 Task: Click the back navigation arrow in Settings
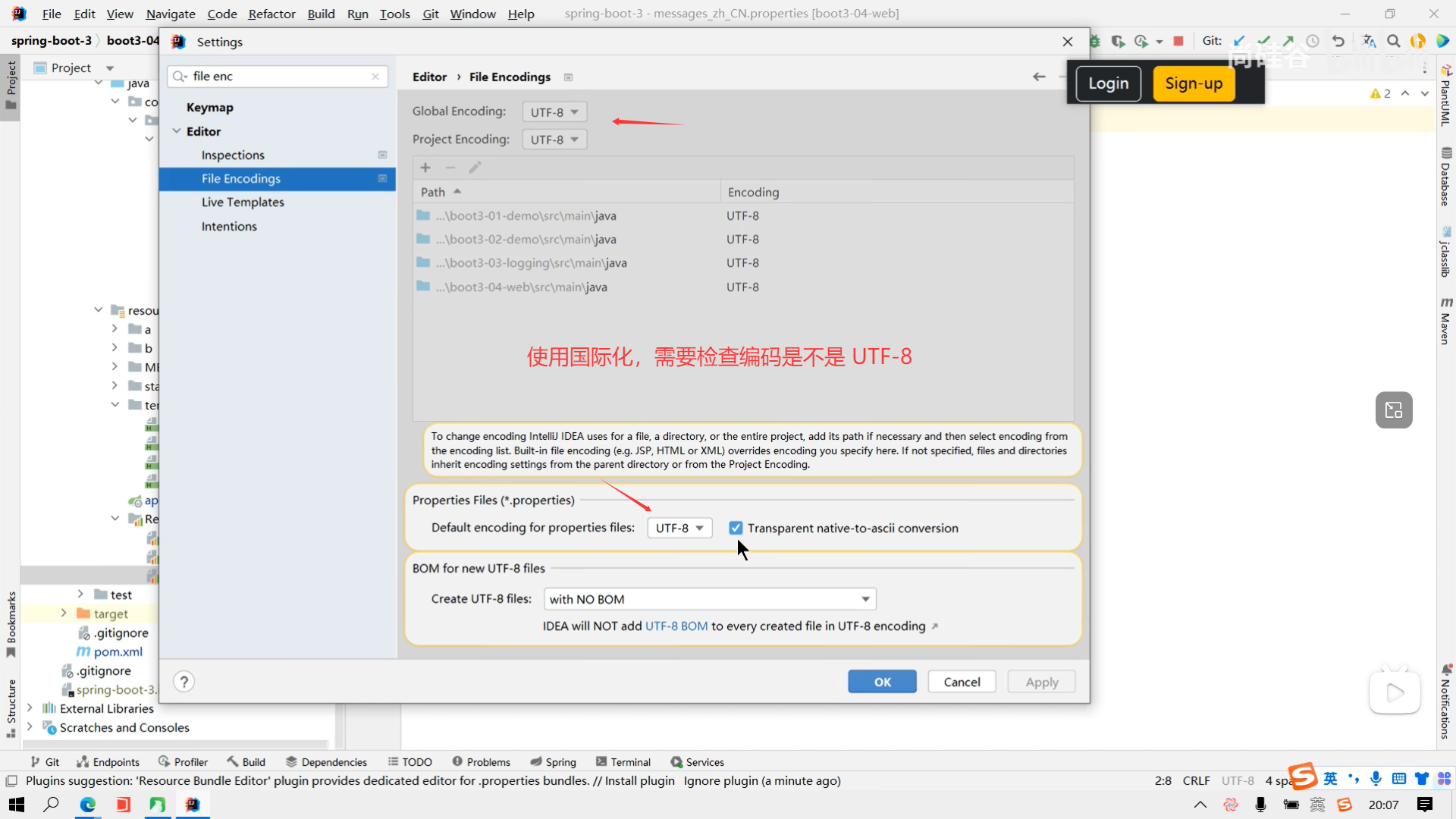click(x=1039, y=77)
